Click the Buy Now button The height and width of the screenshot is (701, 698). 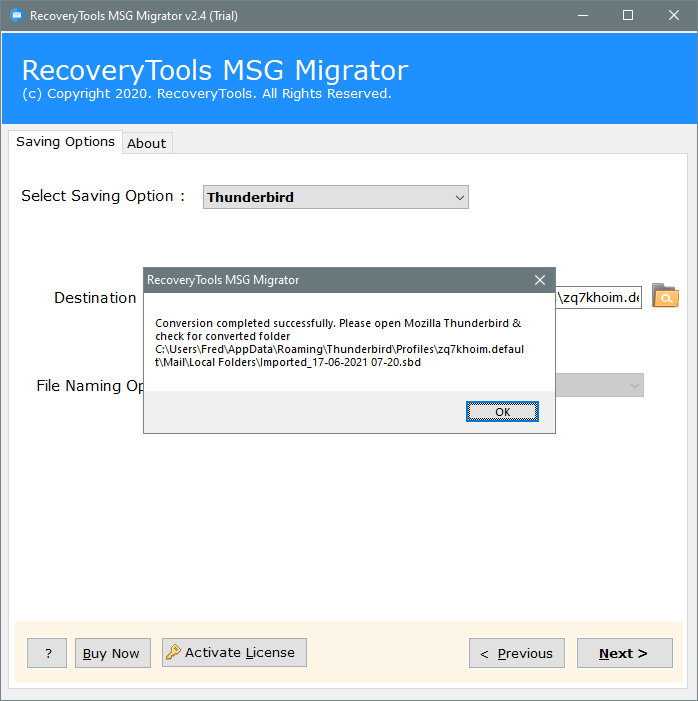[x=113, y=653]
